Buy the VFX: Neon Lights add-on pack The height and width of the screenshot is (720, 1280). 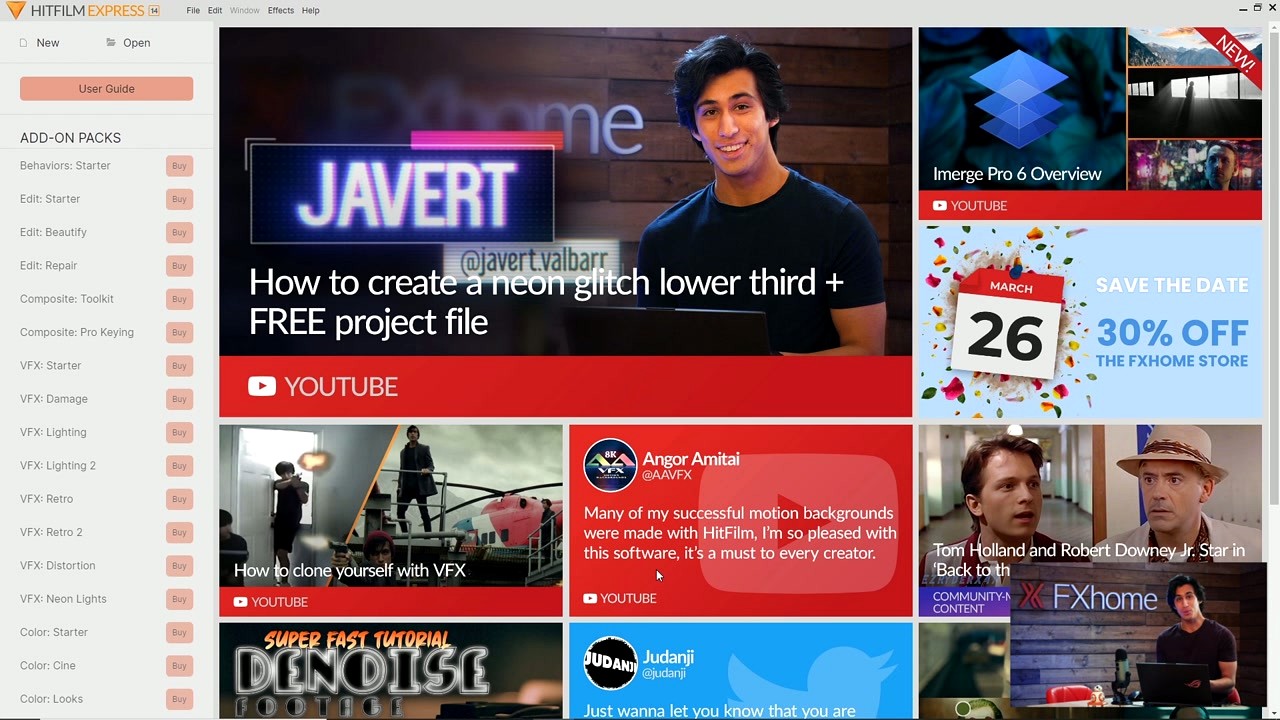[179, 599]
